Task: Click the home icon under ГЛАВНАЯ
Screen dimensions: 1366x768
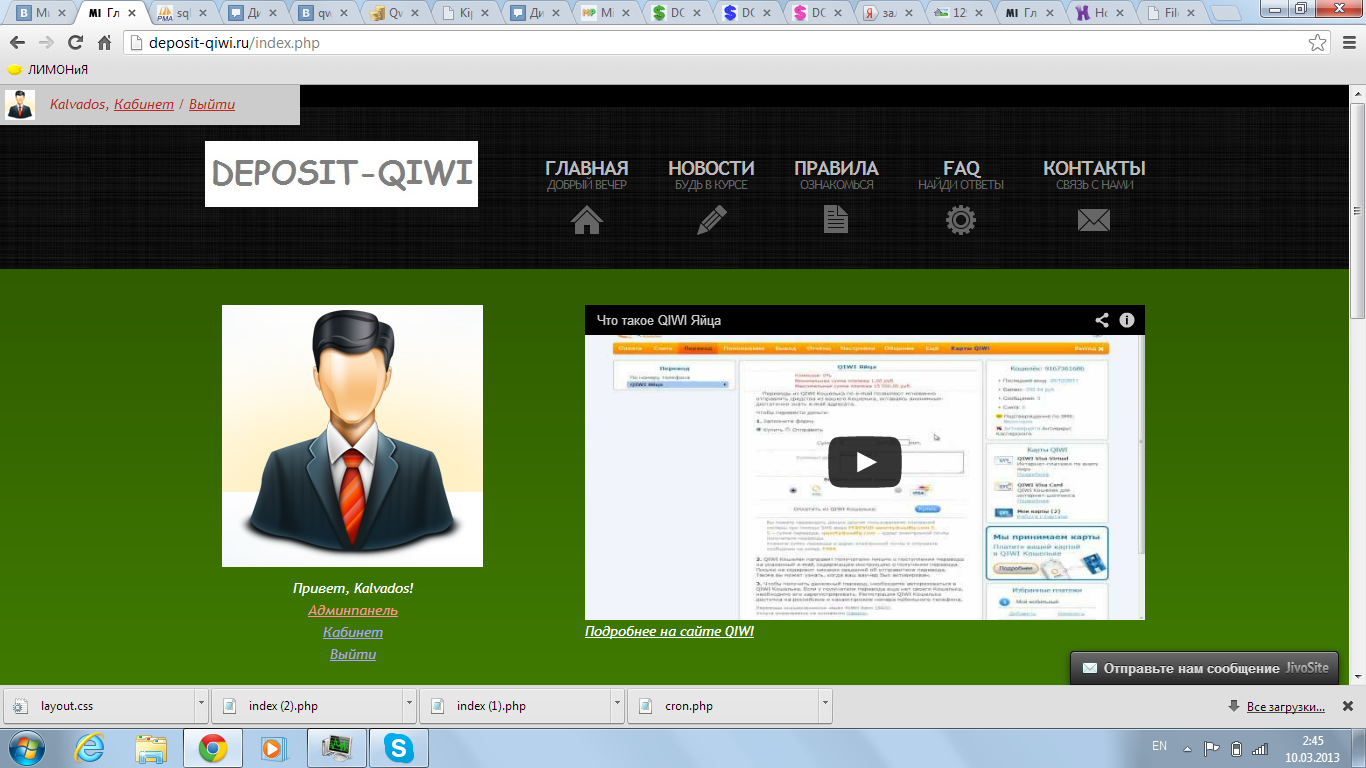Action: coord(587,219)
